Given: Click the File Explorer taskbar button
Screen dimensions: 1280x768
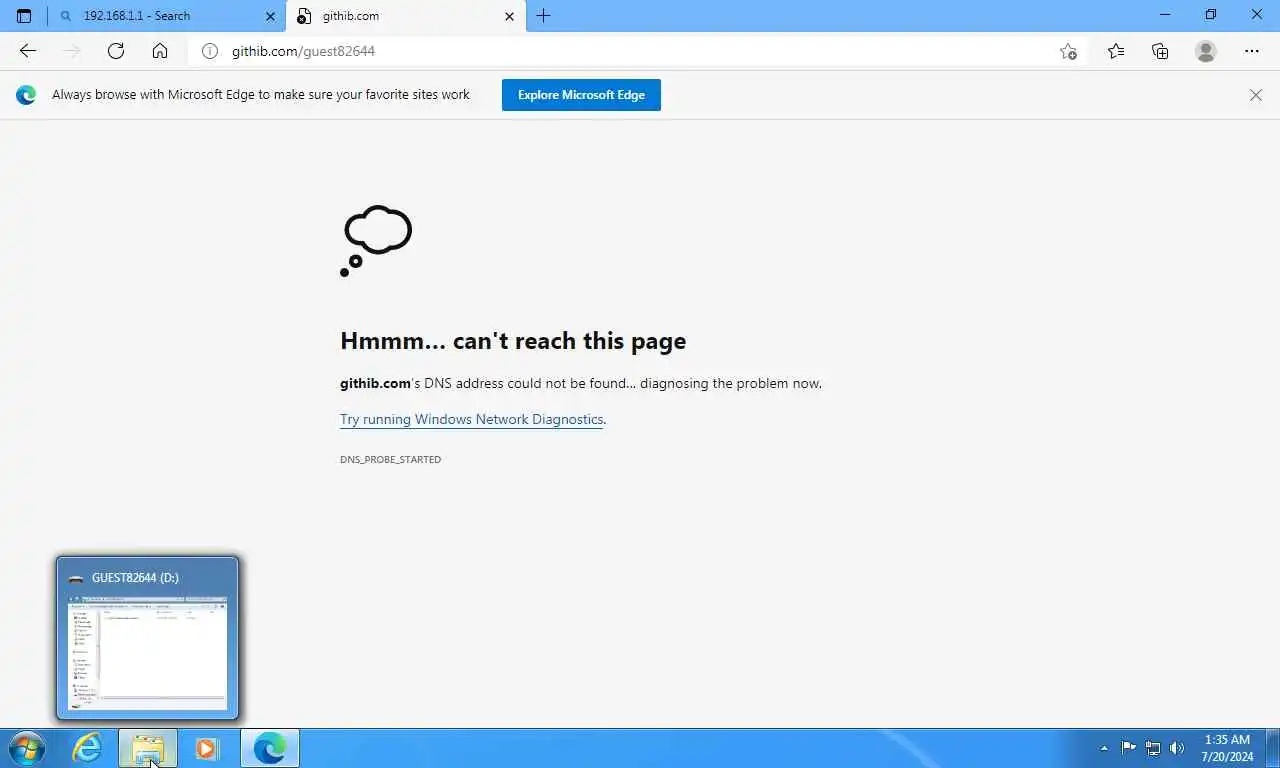Looking at the screenshot, I should (148, 748).
